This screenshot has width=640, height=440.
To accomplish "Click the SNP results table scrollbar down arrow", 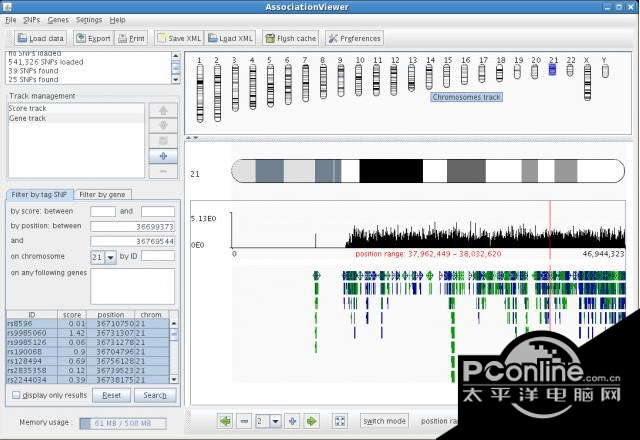I will click(x=174, y=380).
